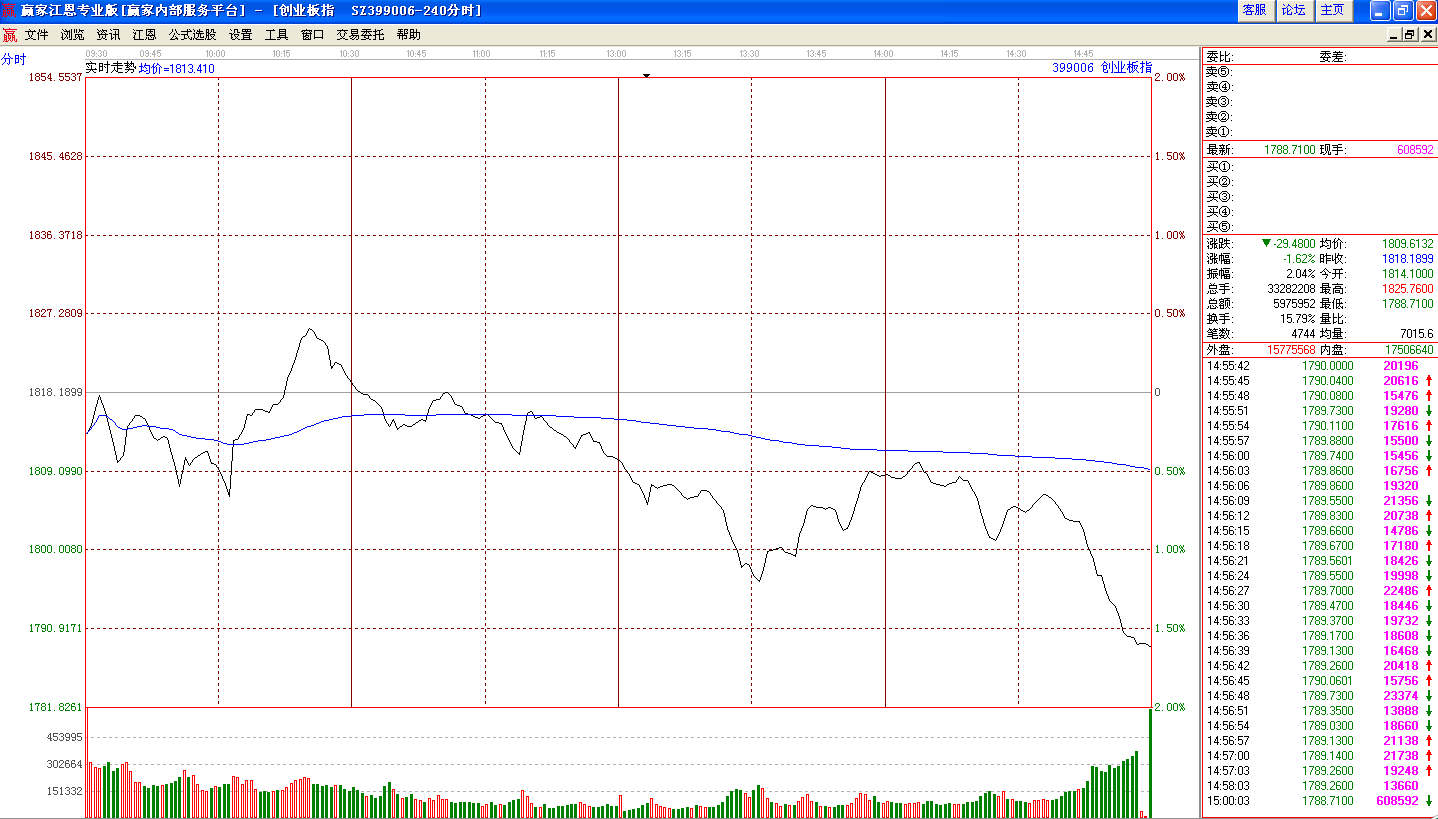Select the 15:00:03 trade tick row
Image resolution: width=1438 pixels, height=819 pixels.
tap(1319, 801)
